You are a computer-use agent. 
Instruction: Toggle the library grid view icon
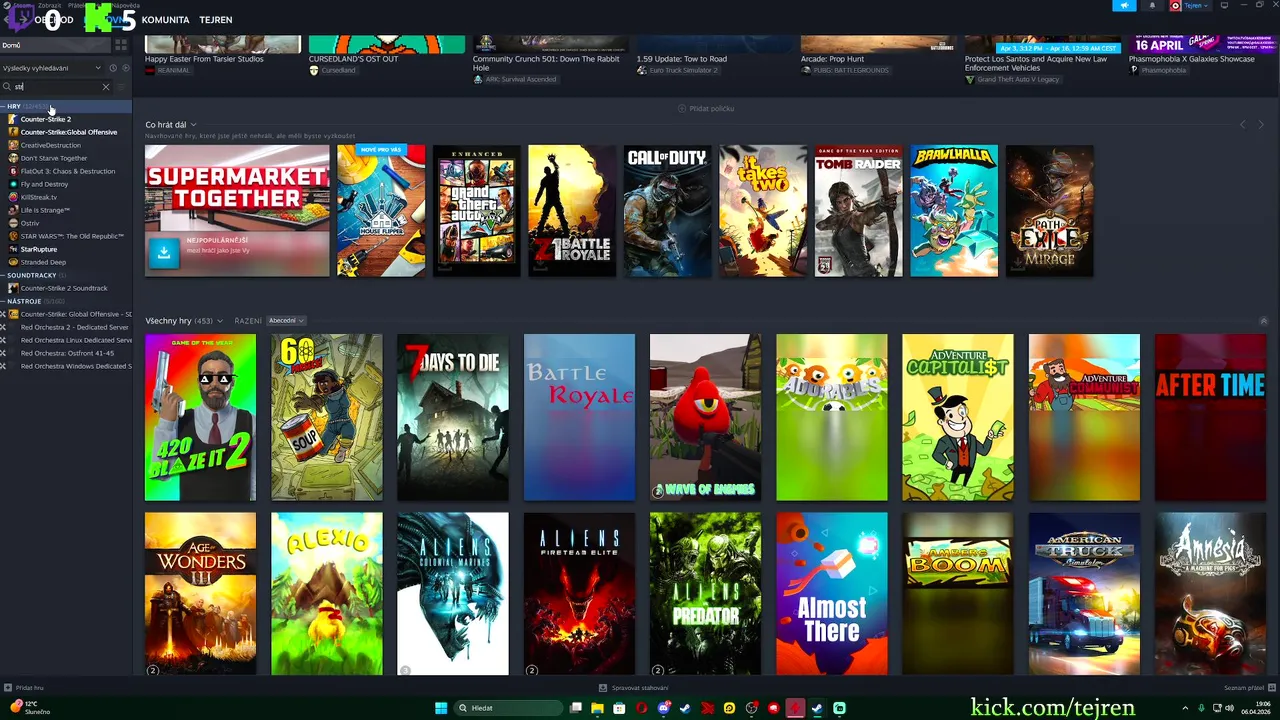click(121, 45)
